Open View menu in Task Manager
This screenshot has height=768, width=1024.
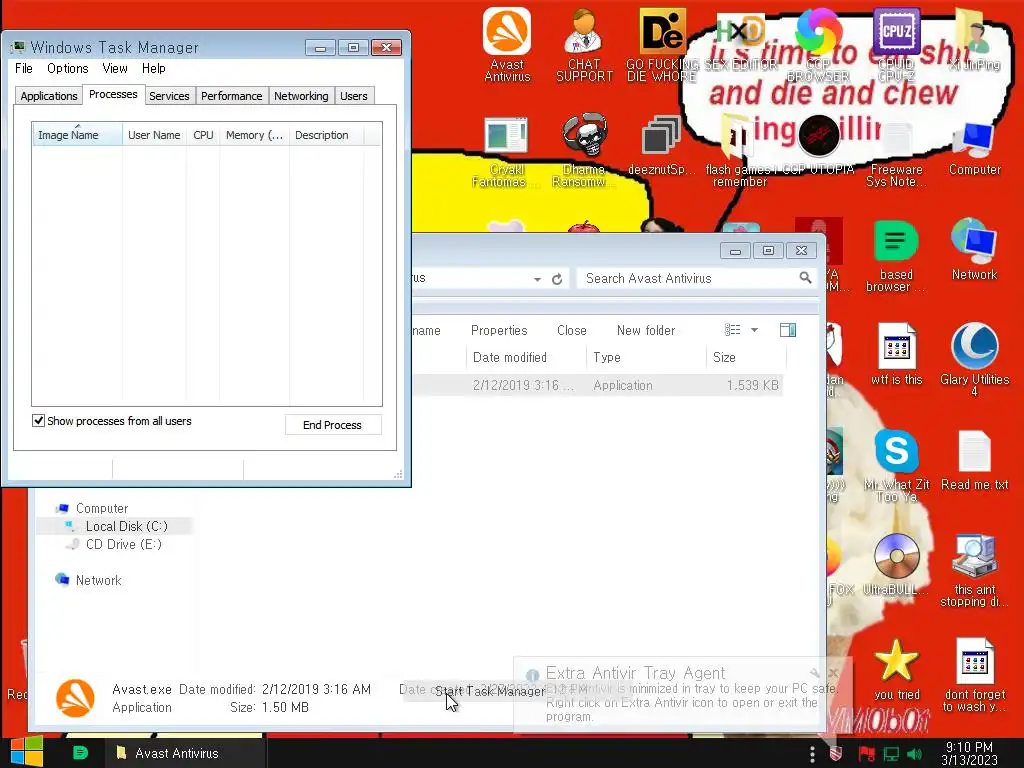click(115, 68)
